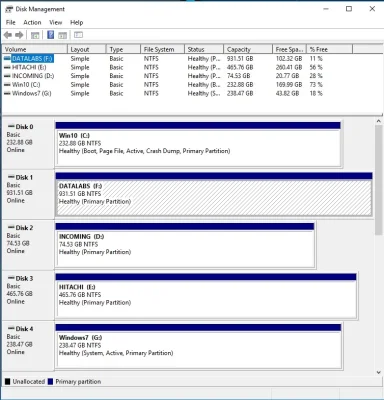Screen dimensions: 384x400
Task: Click the Forward arrow toolbar icon
Action: 19,35
